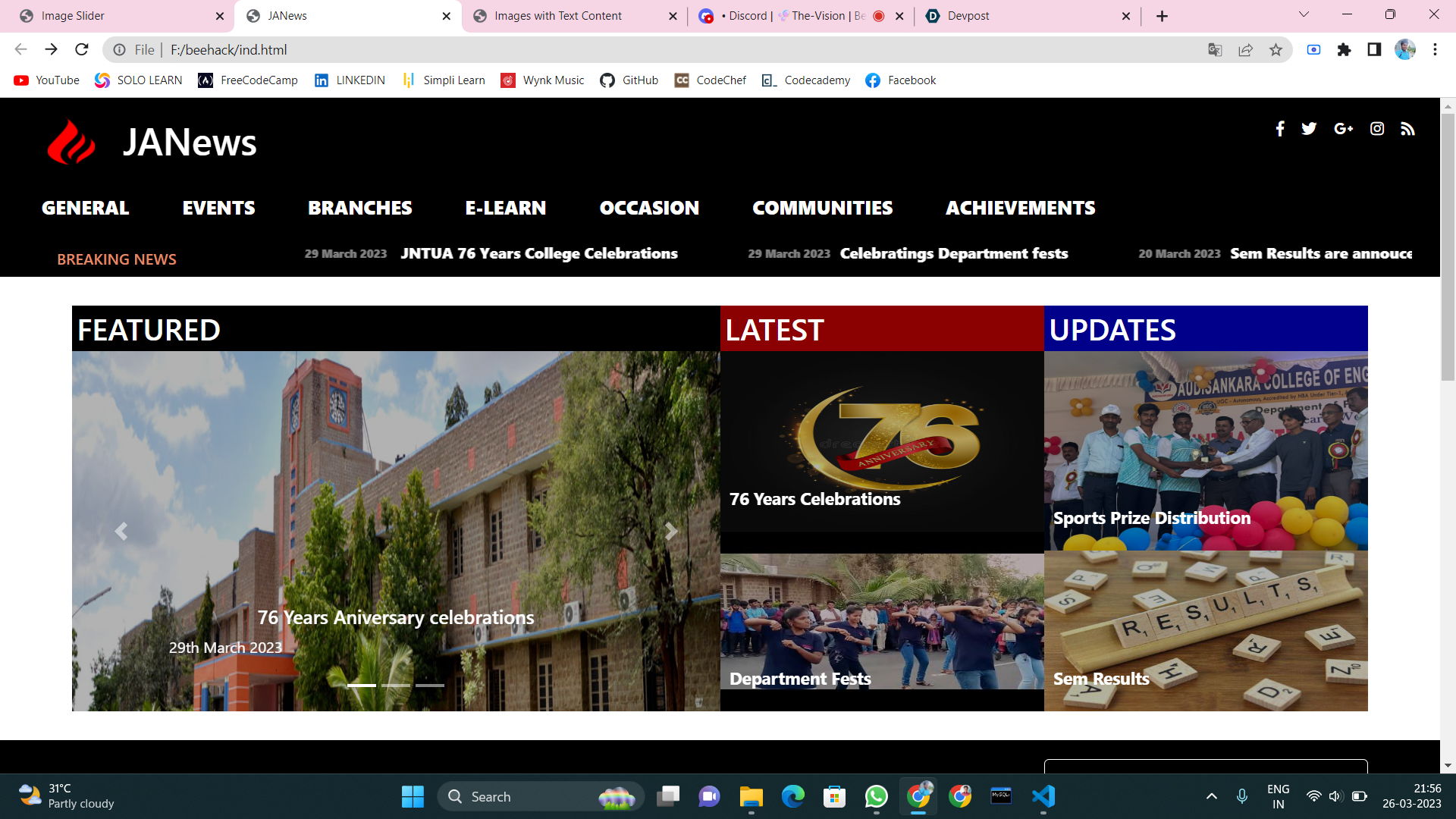This screenshot has width=1456, height=819.
Task: Open the GitHub bookmark
Action: click(629, 80)
